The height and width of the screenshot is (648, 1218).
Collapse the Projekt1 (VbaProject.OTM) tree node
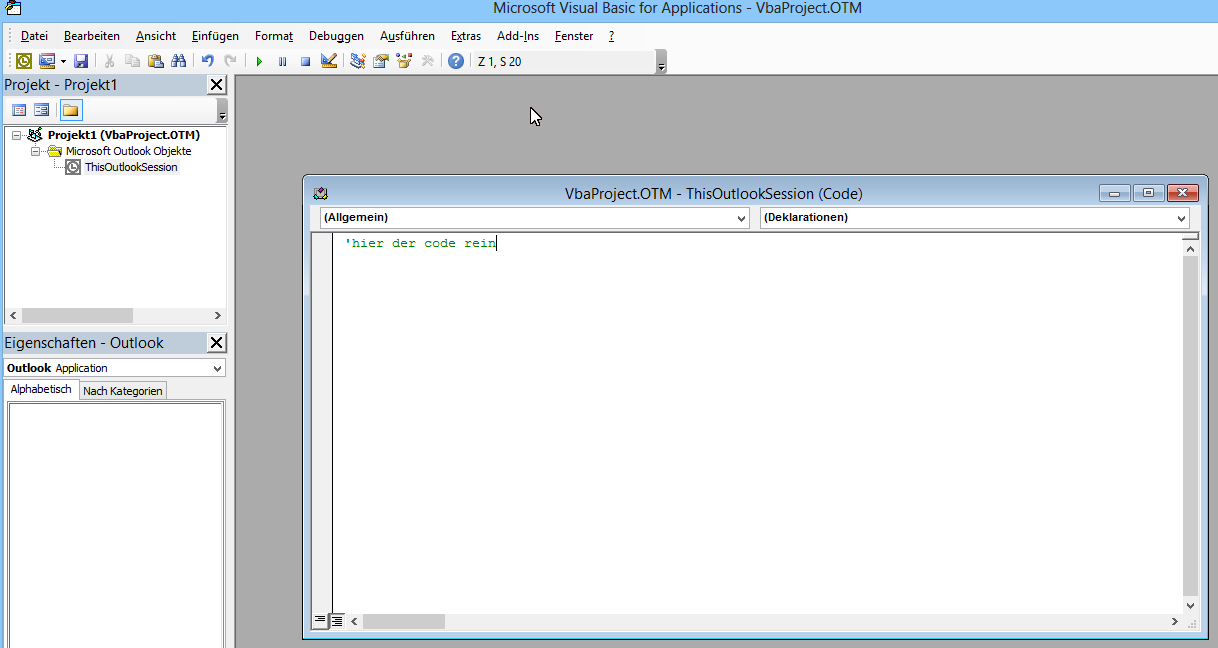pos(17,135)
